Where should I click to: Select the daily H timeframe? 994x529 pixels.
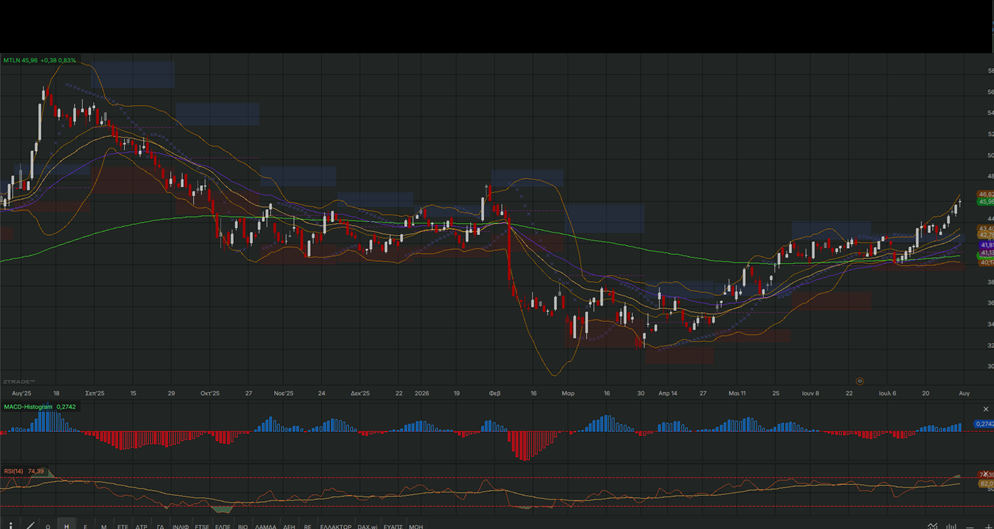click(x=67, y=526)
